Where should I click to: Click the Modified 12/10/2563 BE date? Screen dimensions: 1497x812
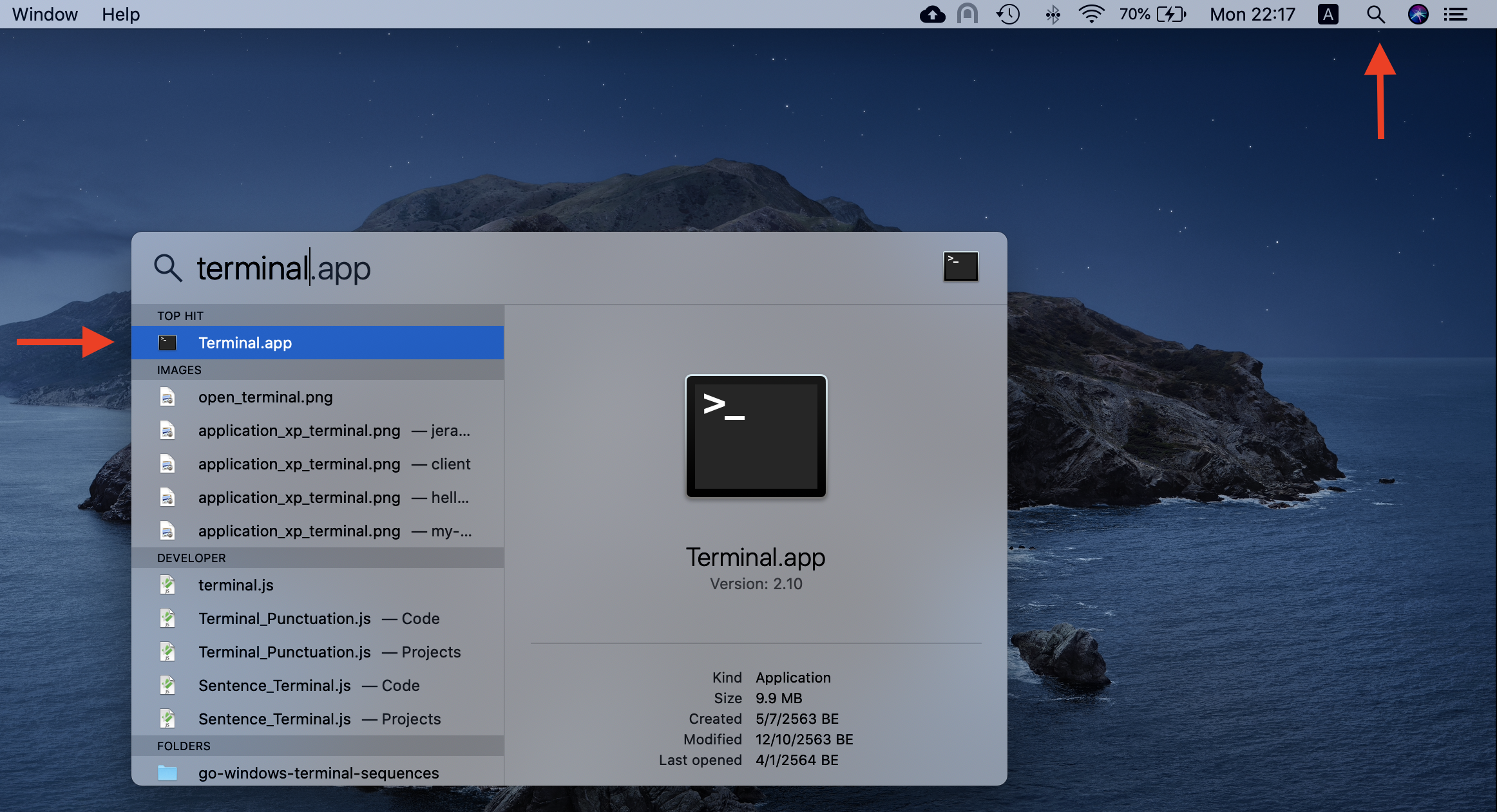[x=804, y=739]
